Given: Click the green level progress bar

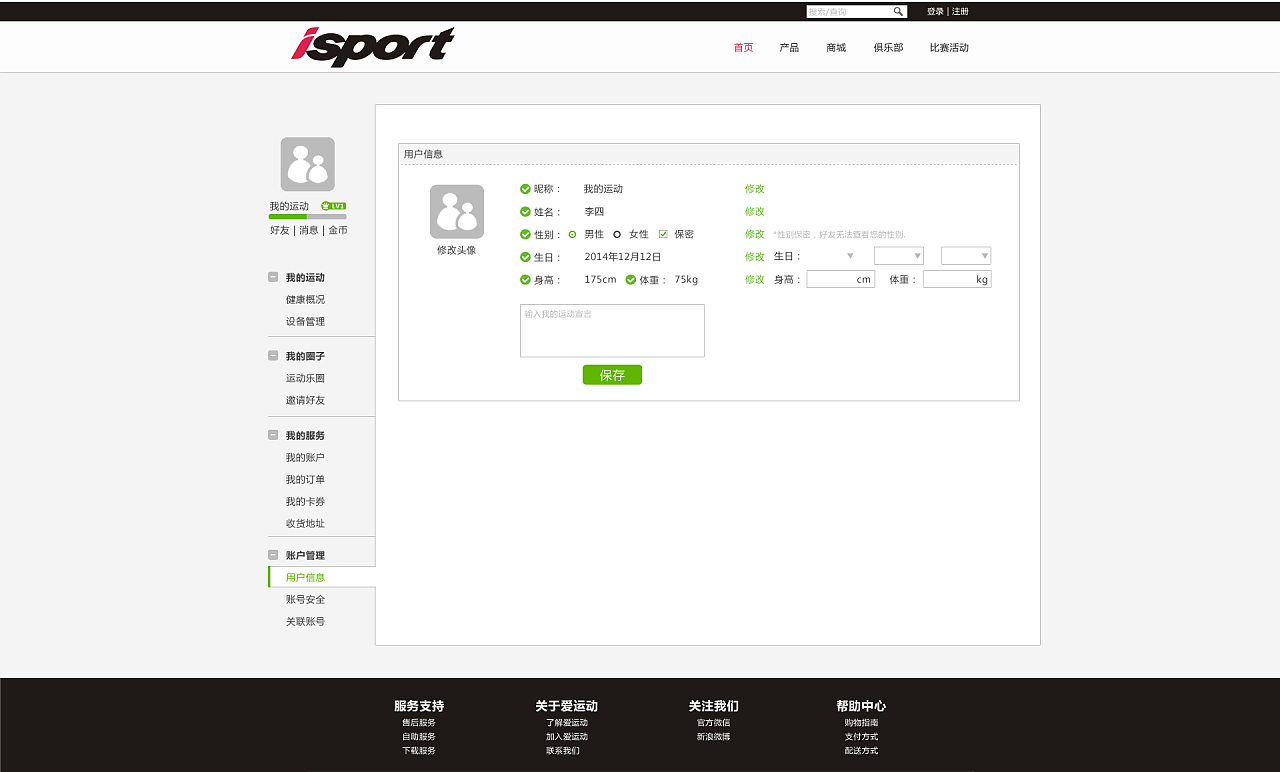Looking at the screenshot, I should [288, 216].
